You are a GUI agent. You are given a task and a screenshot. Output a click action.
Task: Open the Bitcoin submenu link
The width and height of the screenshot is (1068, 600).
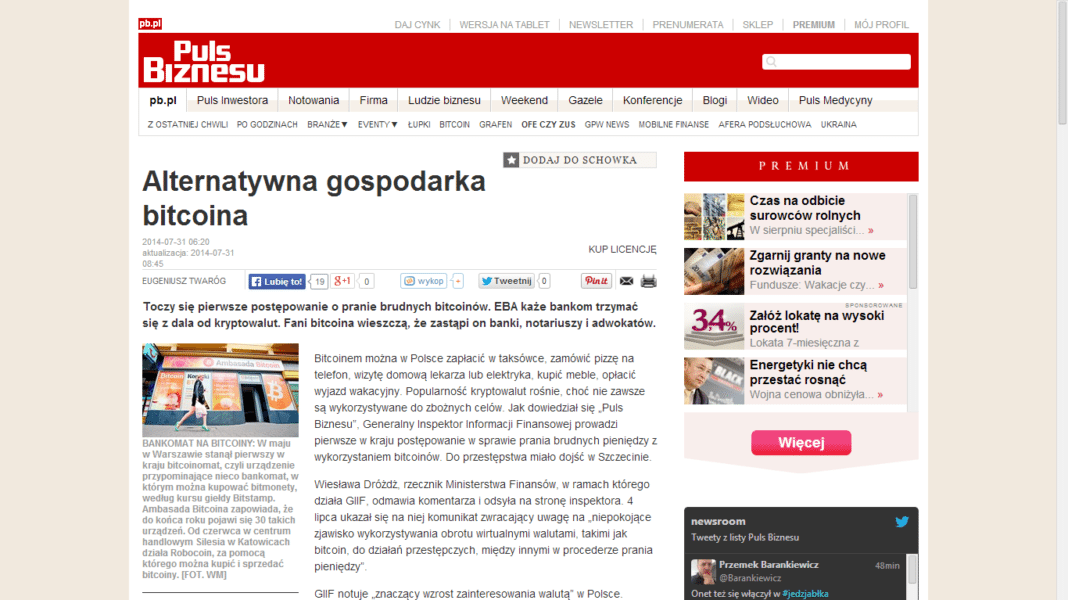pos(454,125)
